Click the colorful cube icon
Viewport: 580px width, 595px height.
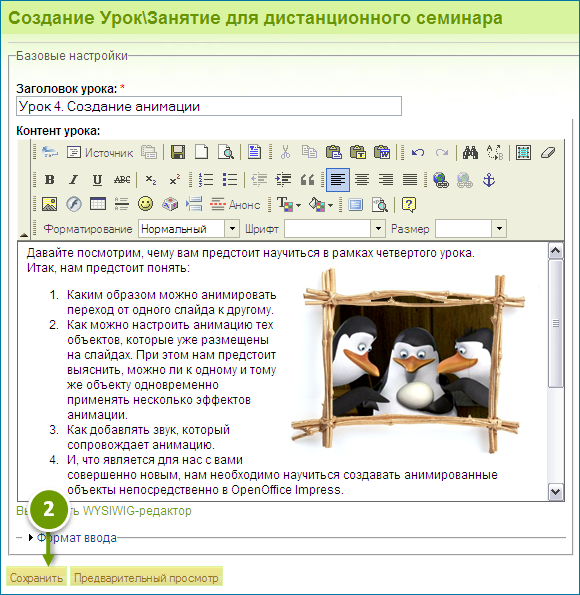pos(170,204)
